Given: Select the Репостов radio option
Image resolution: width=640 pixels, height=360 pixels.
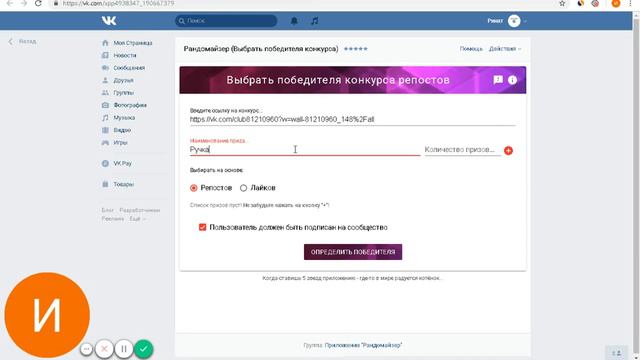Looking at the screenshot, I should pyautogui.click(x=193, y=188).
